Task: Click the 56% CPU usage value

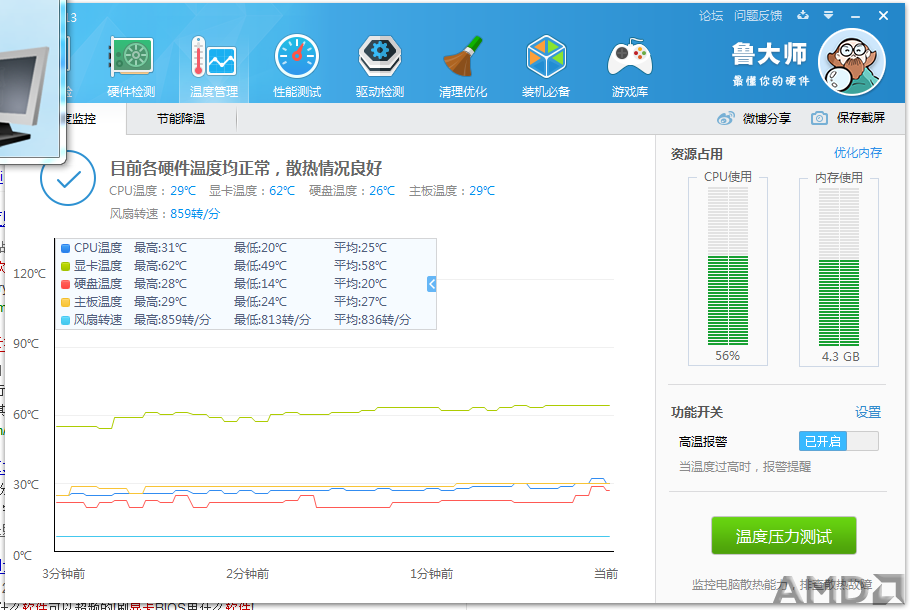Action: [x=728, y=356]
